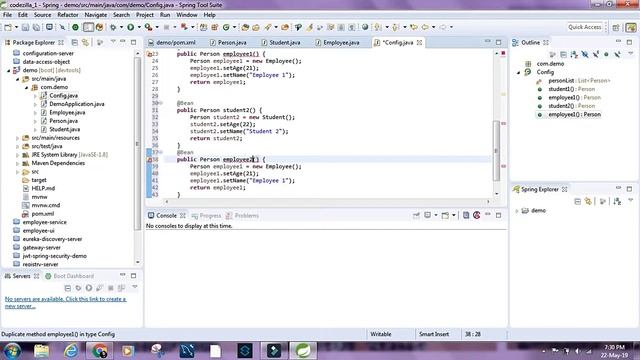Click Collapse All in Spring Explorer toolbar

pyautogui.click(x=577, y=201)
